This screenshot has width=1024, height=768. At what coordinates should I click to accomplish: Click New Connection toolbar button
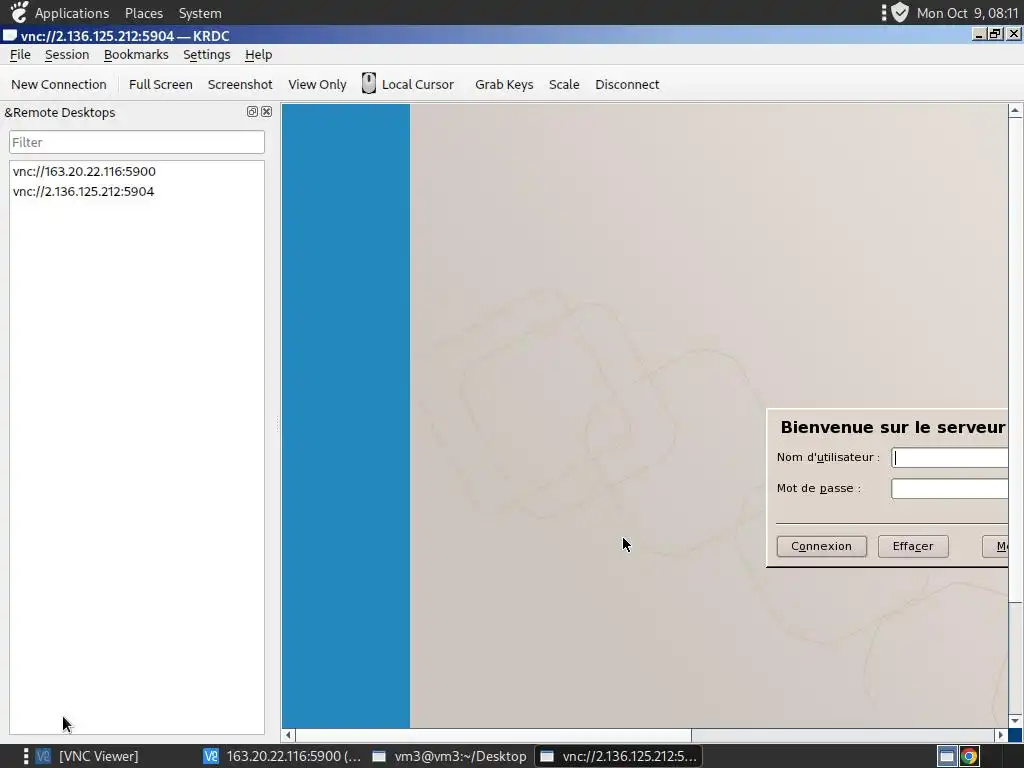tap(59, 84)
